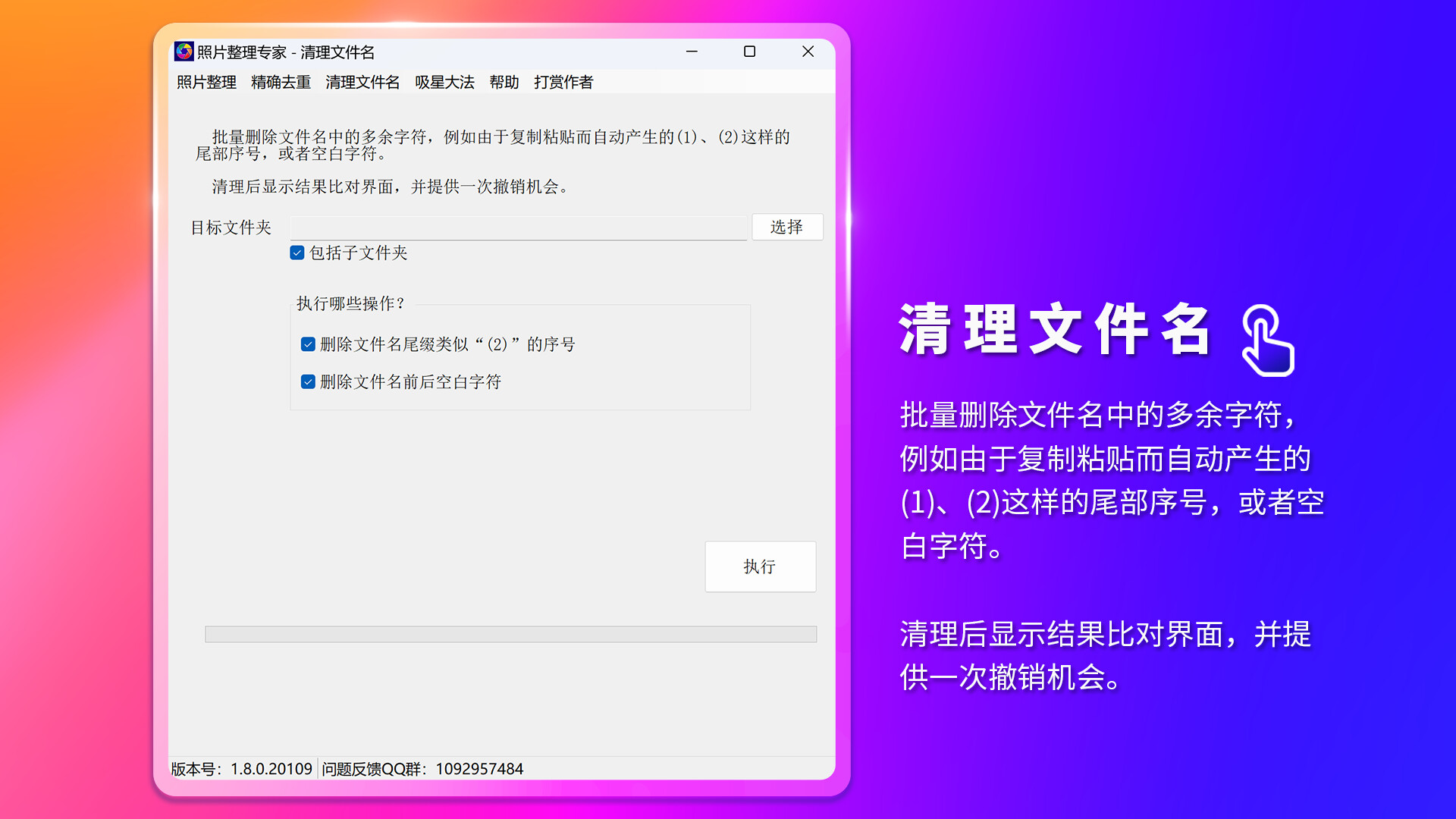Image resolution: width=1456 pixels, height=819 pixels.
Task: Open the 吸星大法 menu
Action: click(x=444, y=82)
